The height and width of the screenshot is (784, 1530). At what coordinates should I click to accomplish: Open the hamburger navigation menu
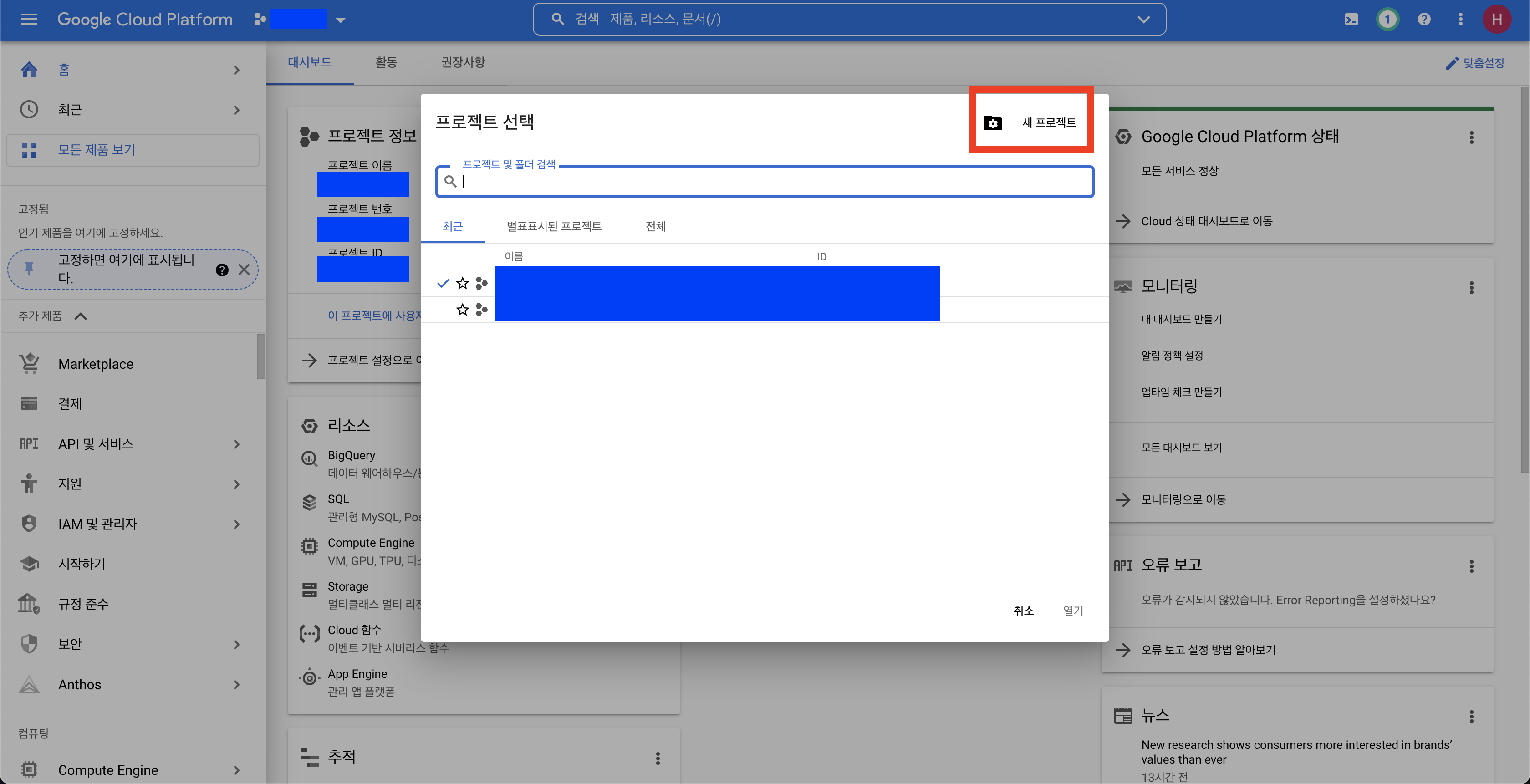click(29, 19)
